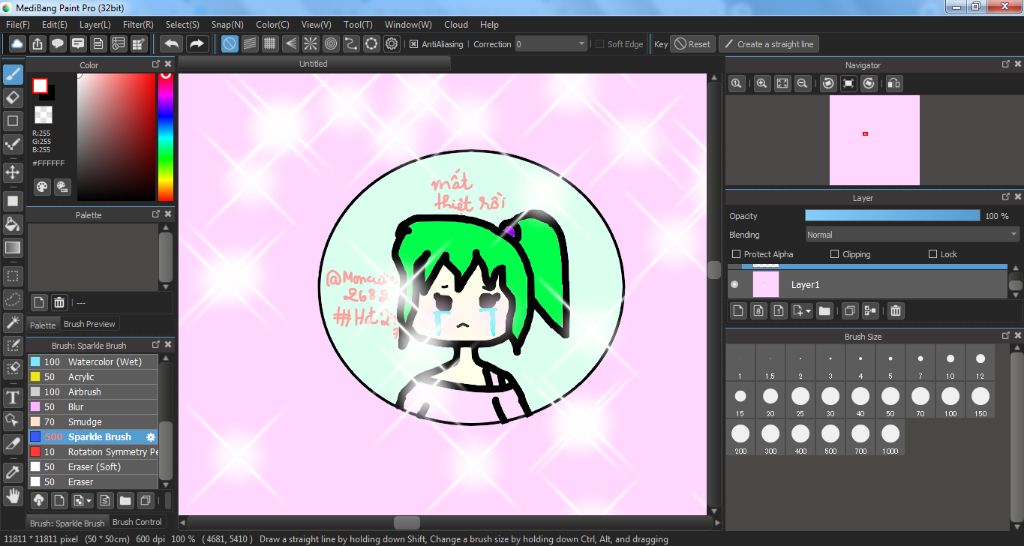Enable the crisscross grid snap

[x=270, y=44]
